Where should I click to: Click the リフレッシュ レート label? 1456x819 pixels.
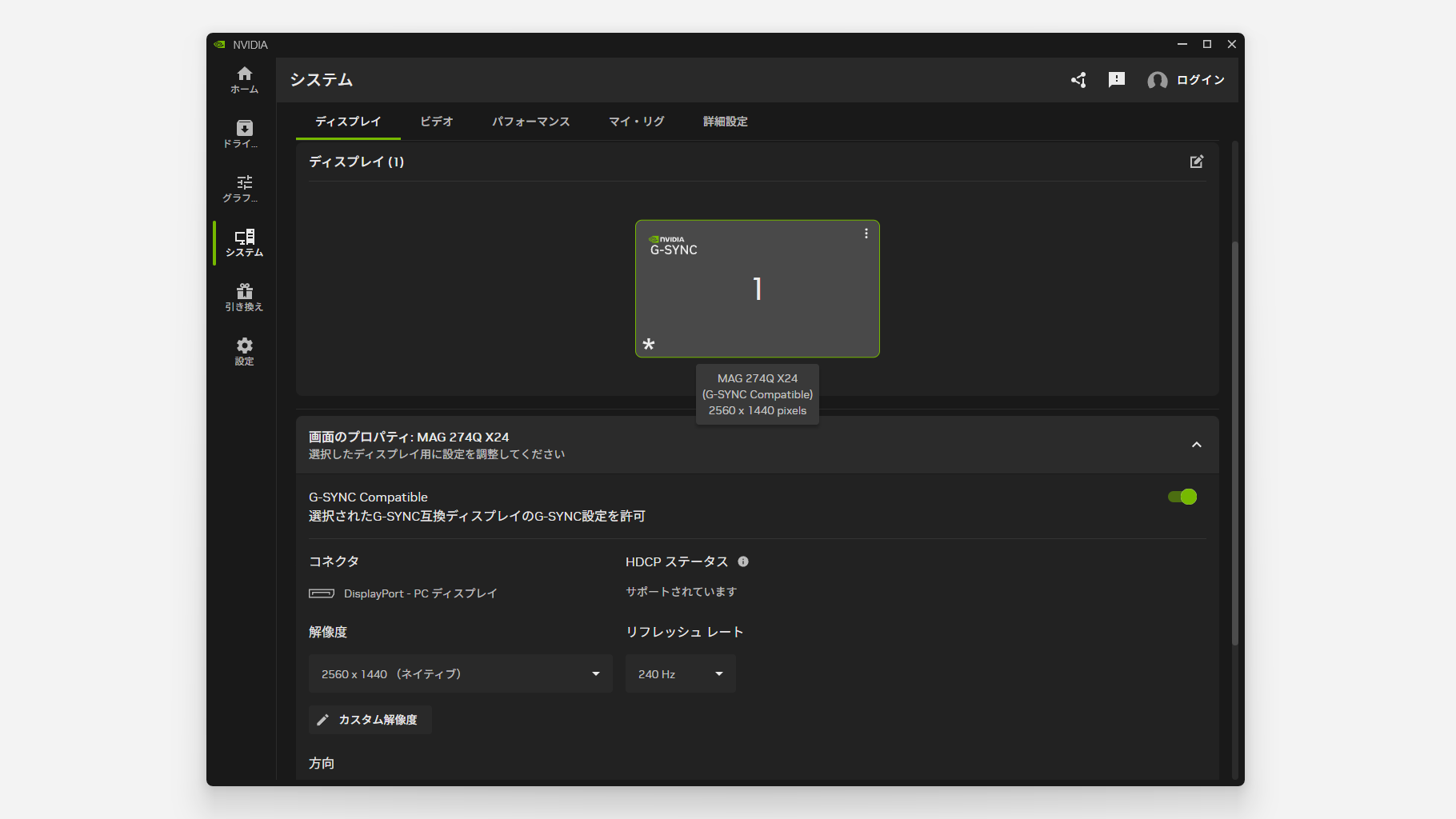pyautogui.click(x=685, y=632)
